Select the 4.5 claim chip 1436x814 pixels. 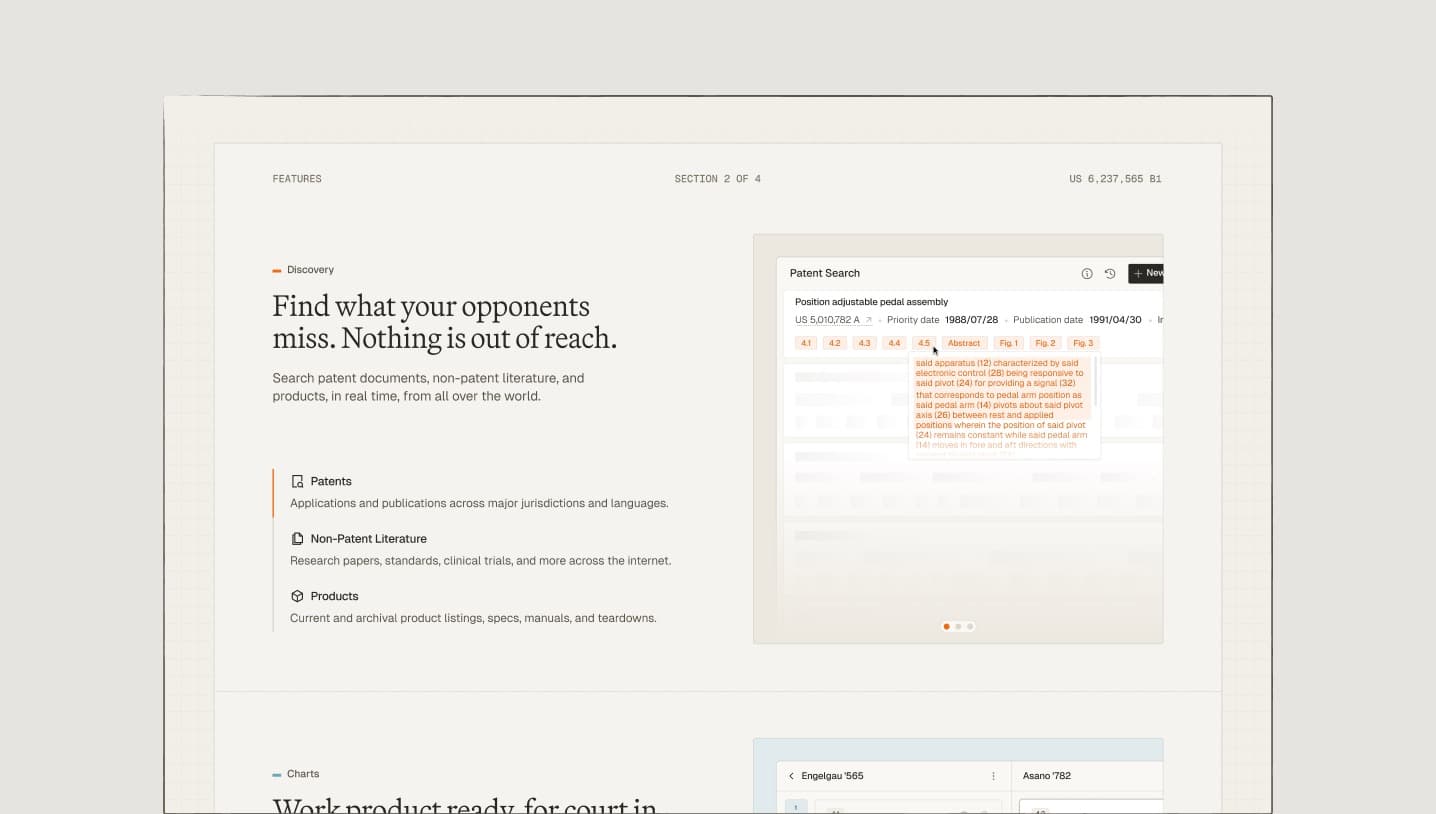[924, 343]
